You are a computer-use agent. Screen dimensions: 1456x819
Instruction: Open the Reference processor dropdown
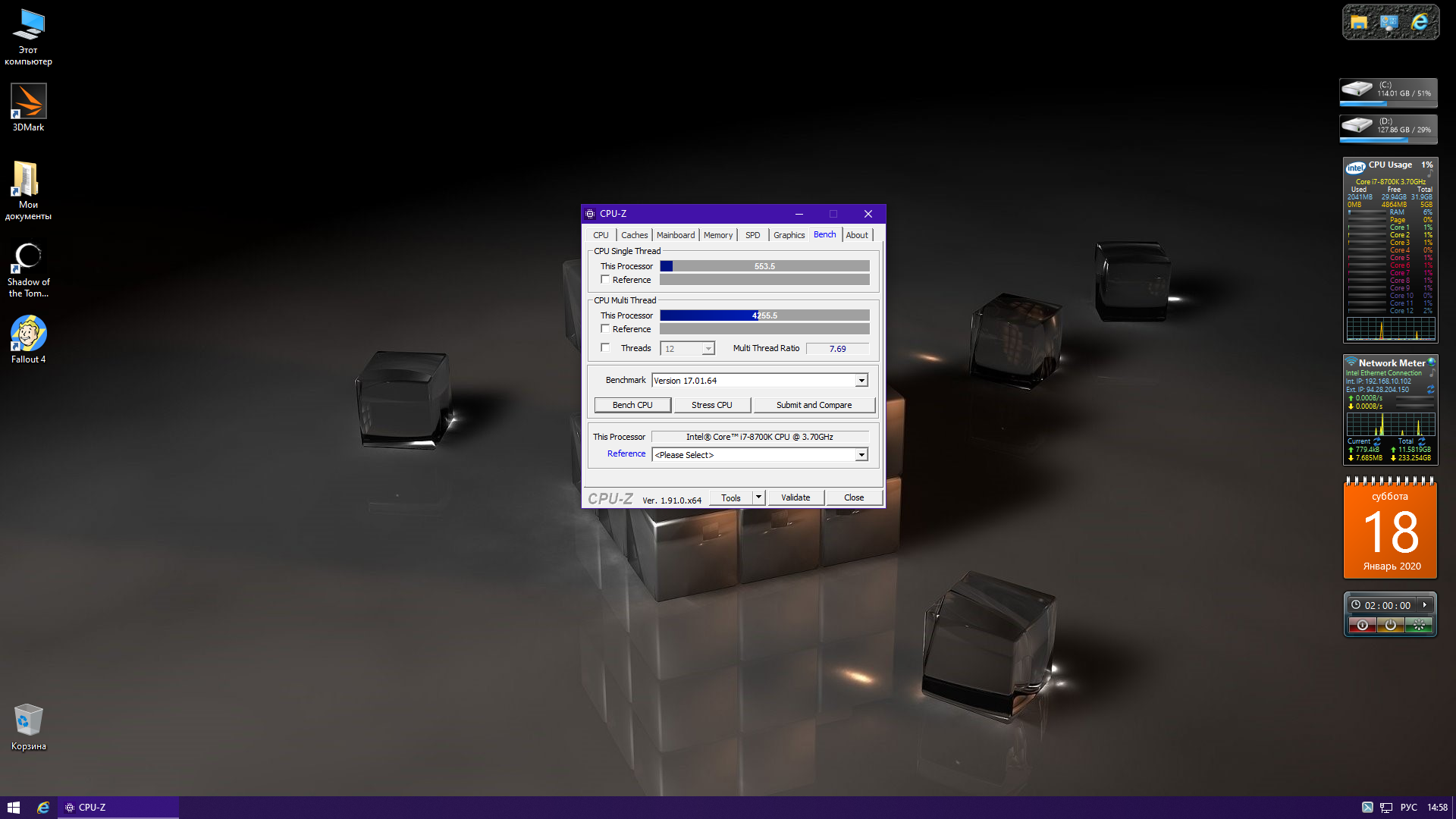pos(861,455)
